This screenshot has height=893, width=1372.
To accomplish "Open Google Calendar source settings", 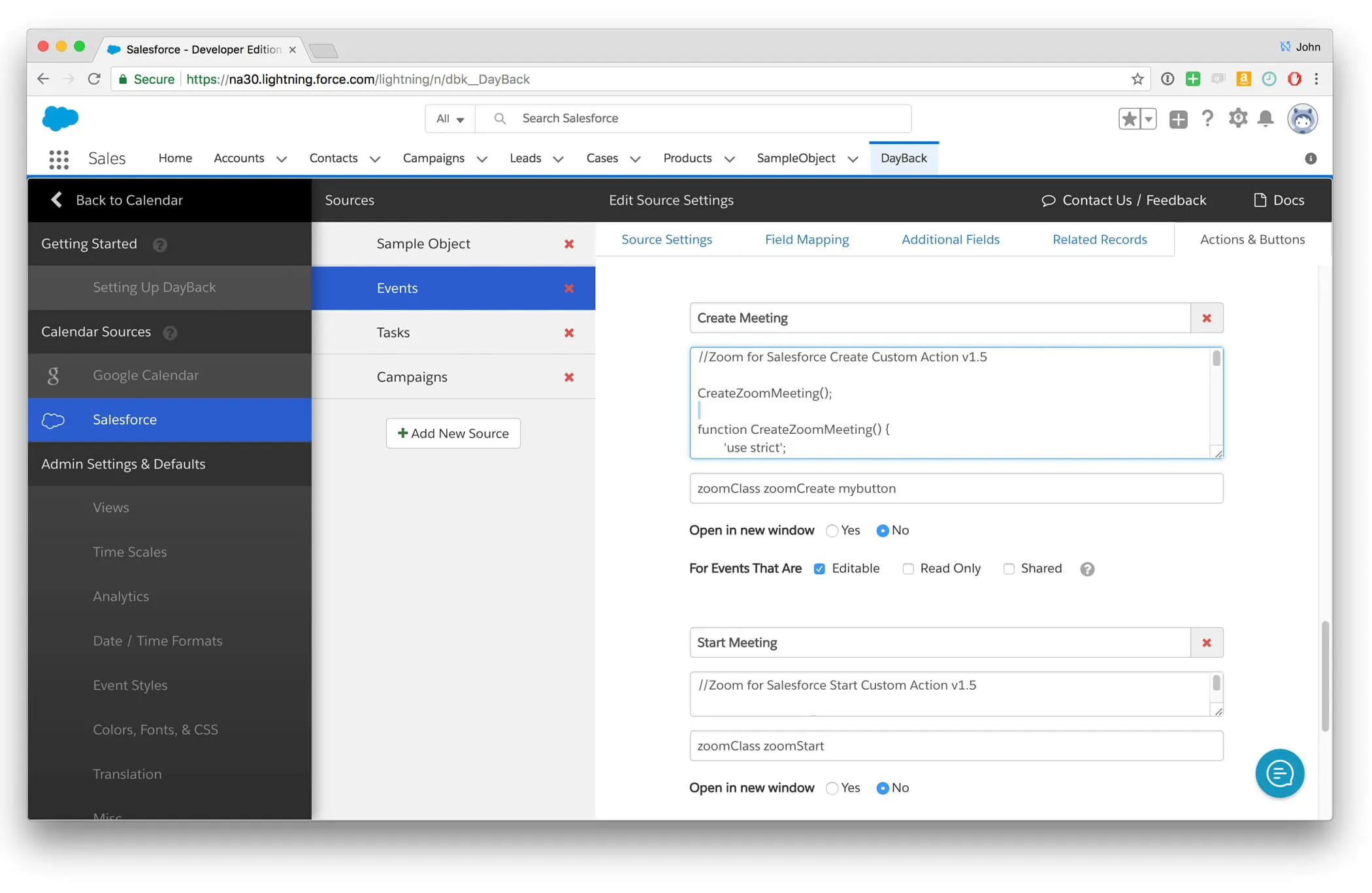I will [169, 376].
